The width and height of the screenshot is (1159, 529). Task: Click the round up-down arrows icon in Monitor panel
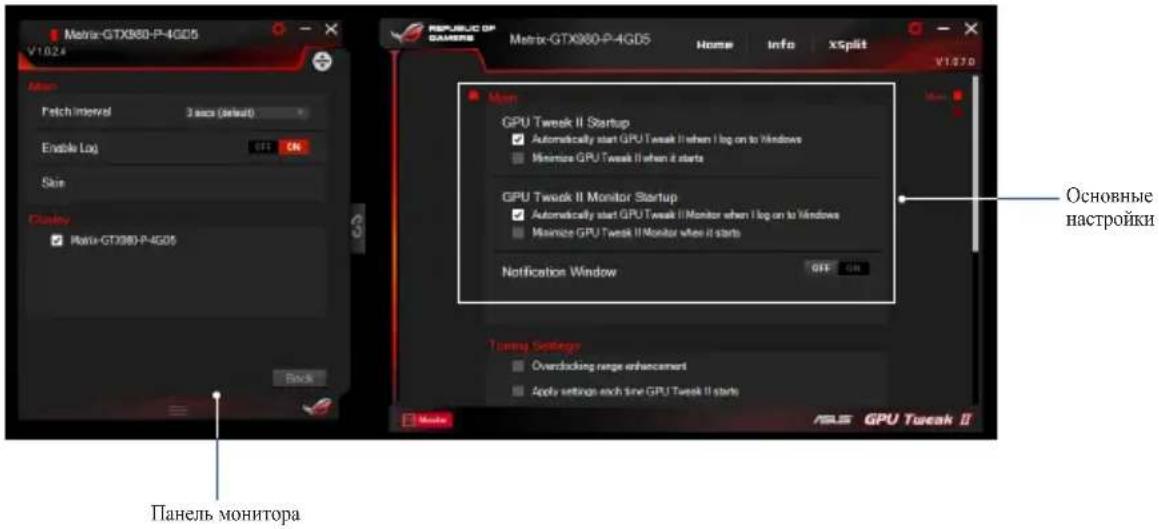pos(322,62)
